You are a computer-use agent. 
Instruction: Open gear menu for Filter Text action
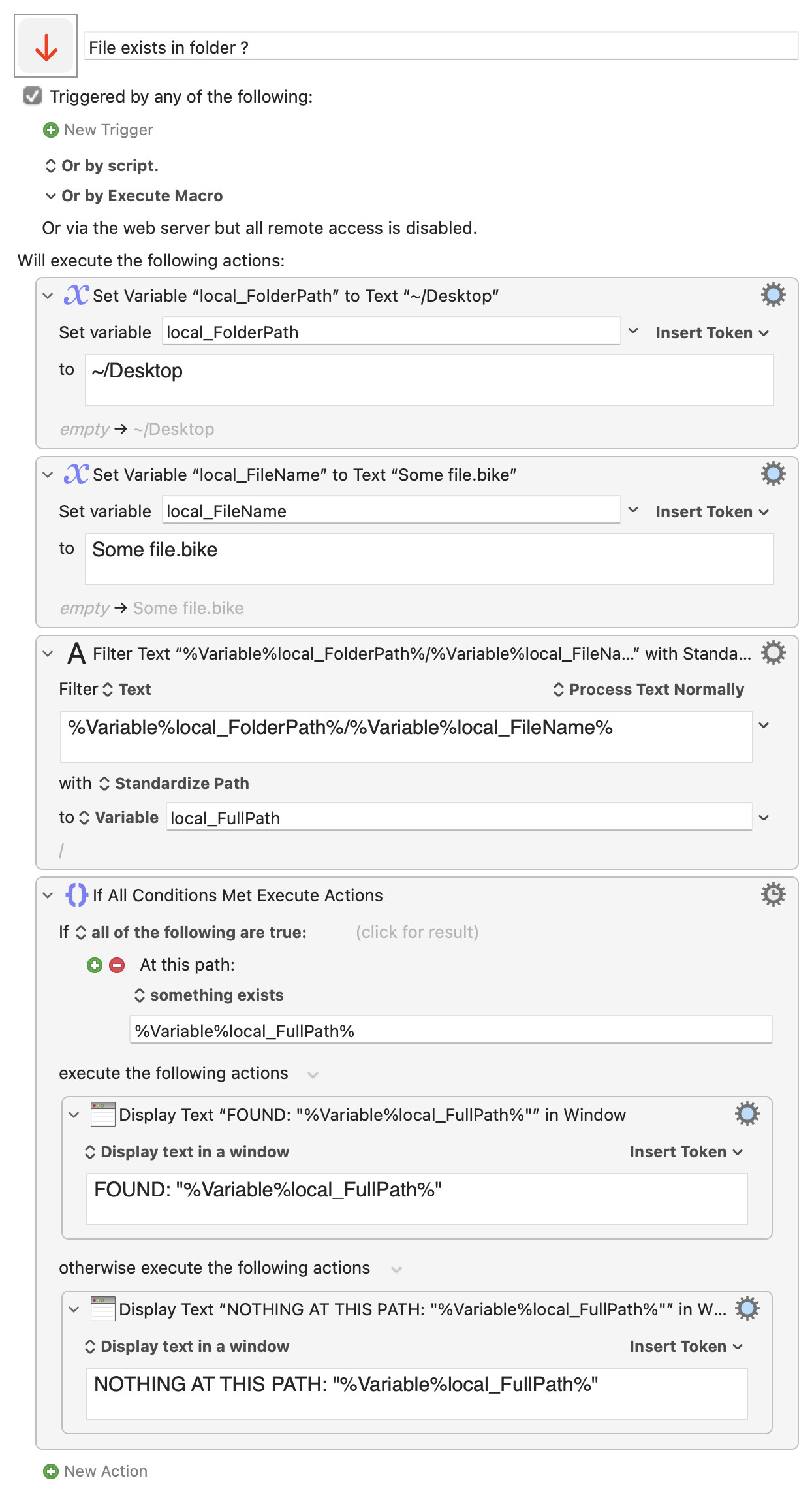tap(773, 653)
